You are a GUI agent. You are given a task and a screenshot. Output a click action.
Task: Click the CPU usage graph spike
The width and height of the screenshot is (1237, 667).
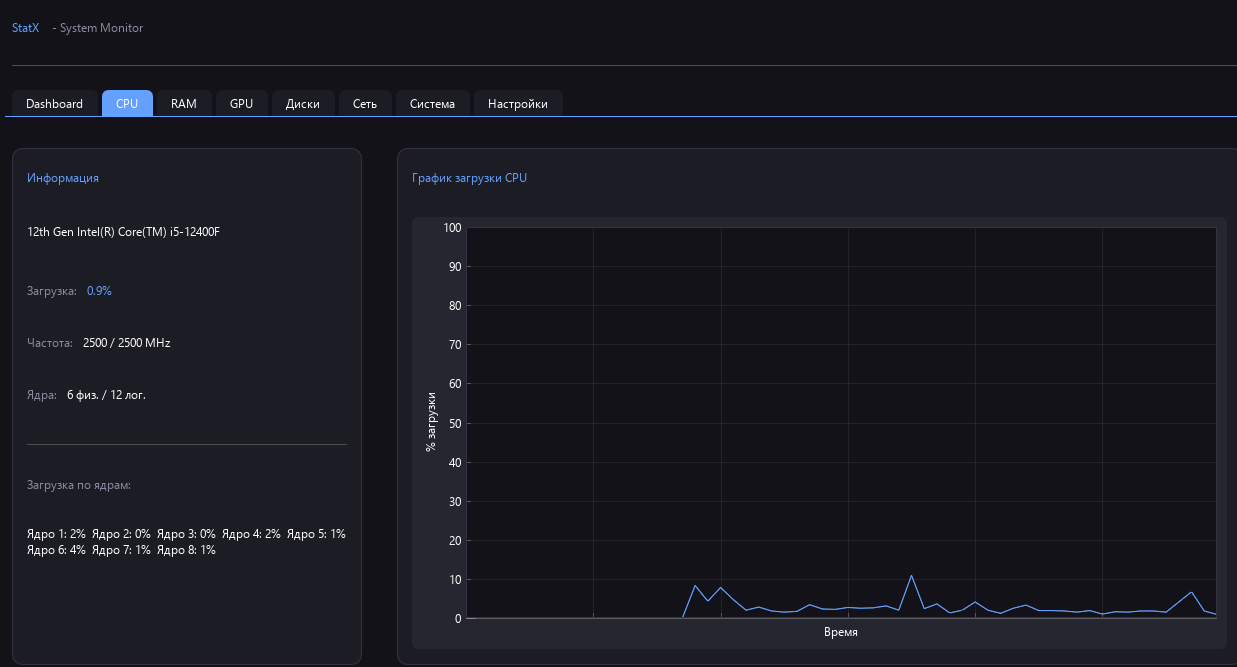[x=911, y=577]
